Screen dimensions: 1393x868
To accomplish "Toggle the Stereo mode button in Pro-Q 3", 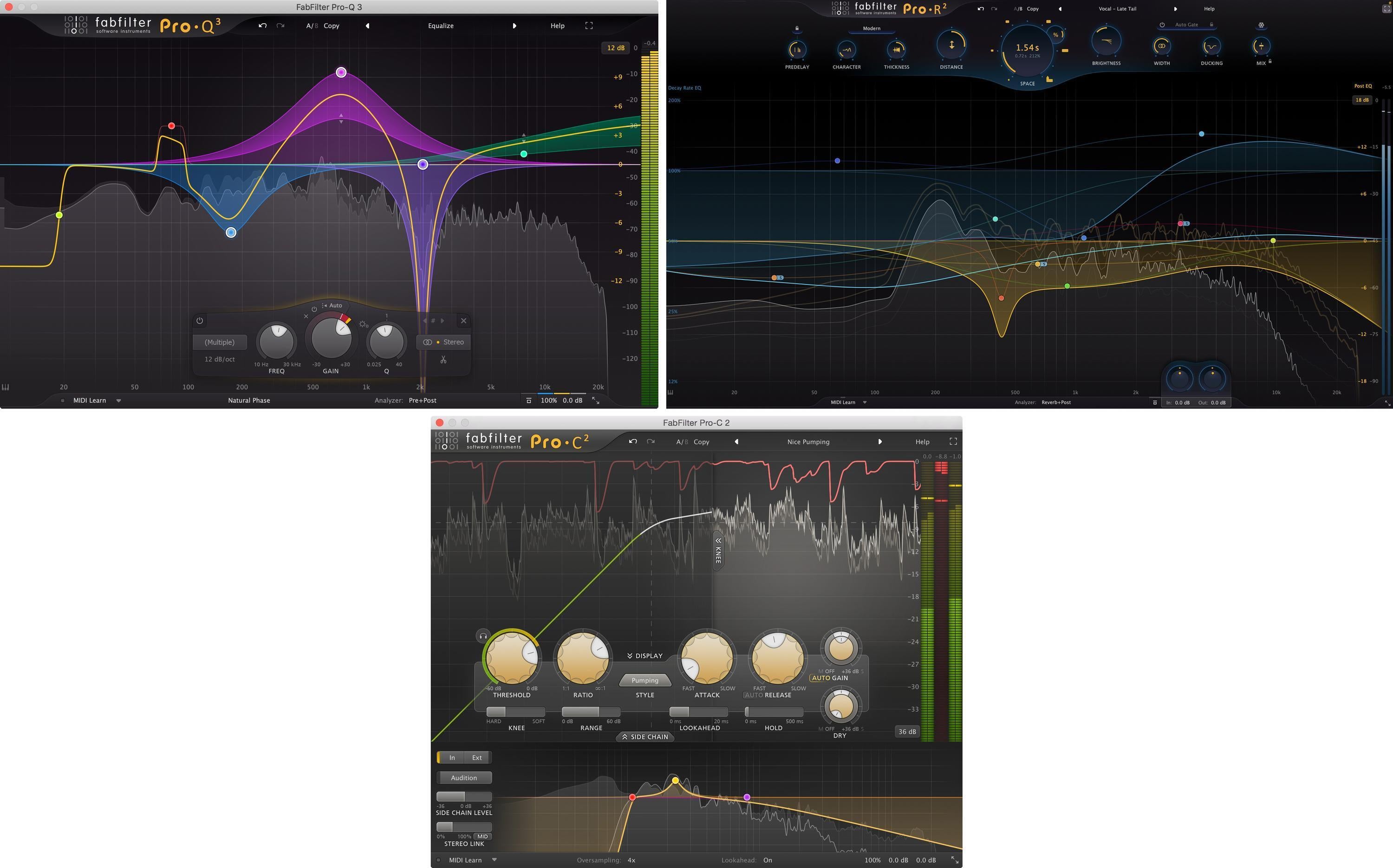I will (445, 342).
